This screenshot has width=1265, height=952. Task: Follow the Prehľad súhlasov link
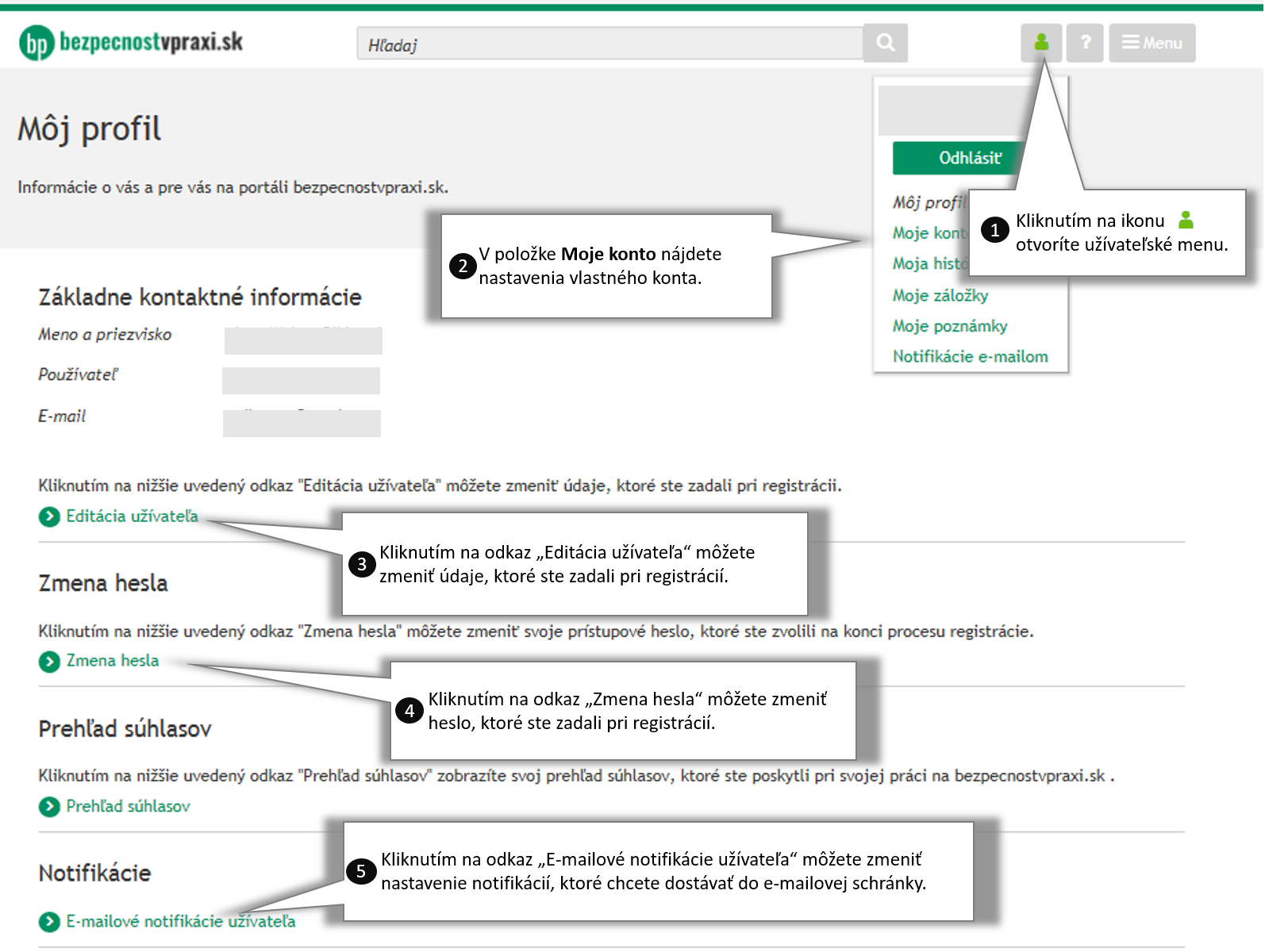coord(128,807)
